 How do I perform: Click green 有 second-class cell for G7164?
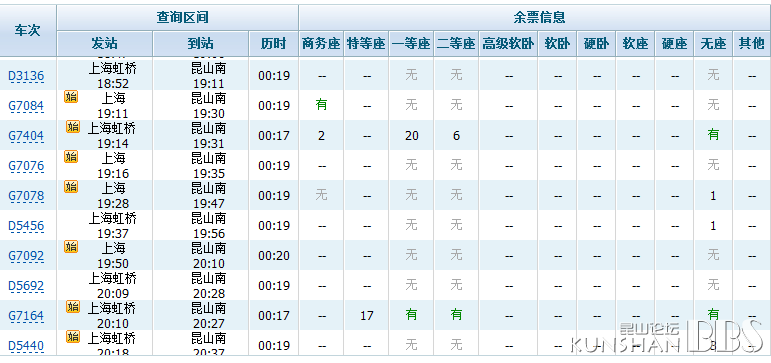tap(456, 314)
